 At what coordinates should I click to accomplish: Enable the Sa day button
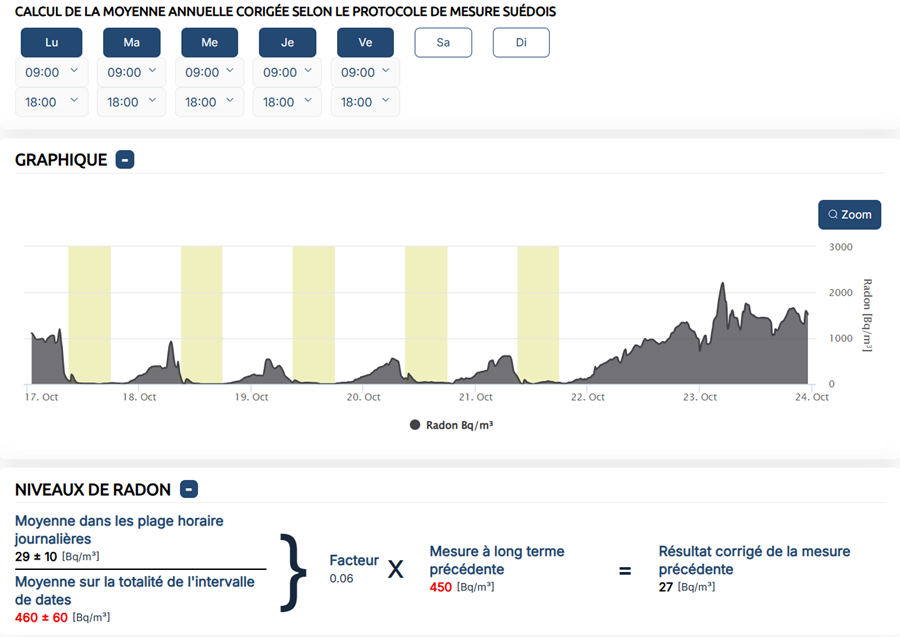[x=443, y=43]
